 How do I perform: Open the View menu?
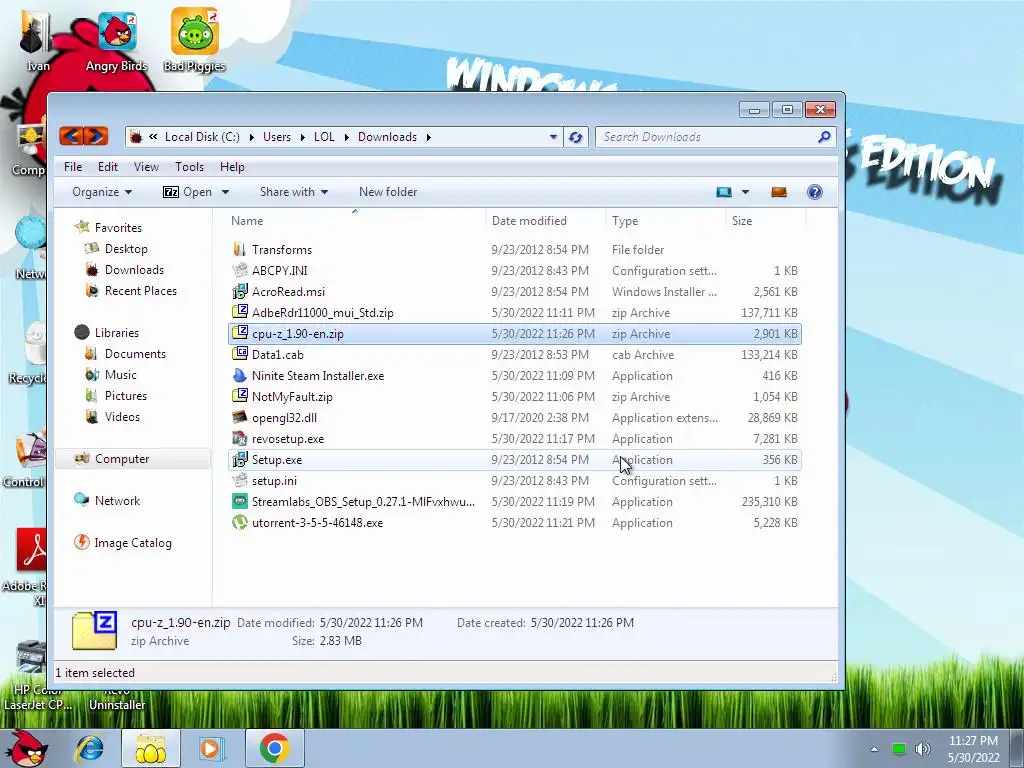point(146,167)
